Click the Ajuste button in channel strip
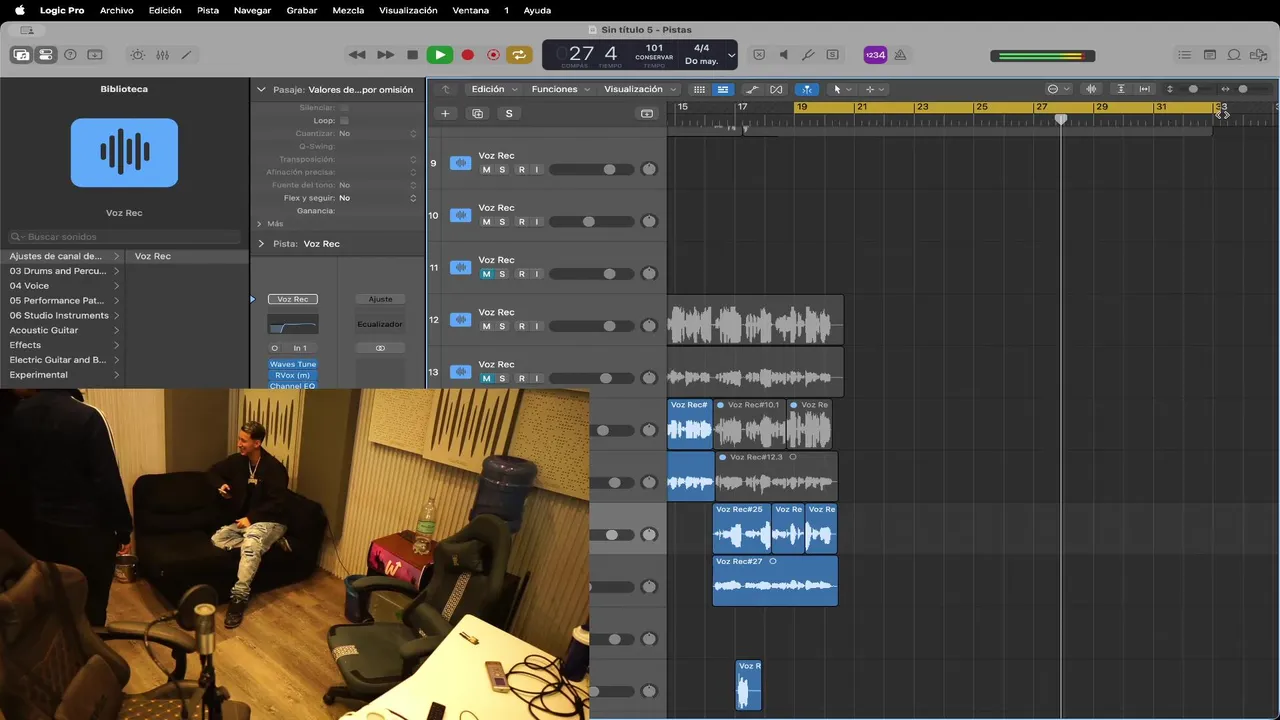1280x720 pixels. pyautogui.click(x=380, y=299)
